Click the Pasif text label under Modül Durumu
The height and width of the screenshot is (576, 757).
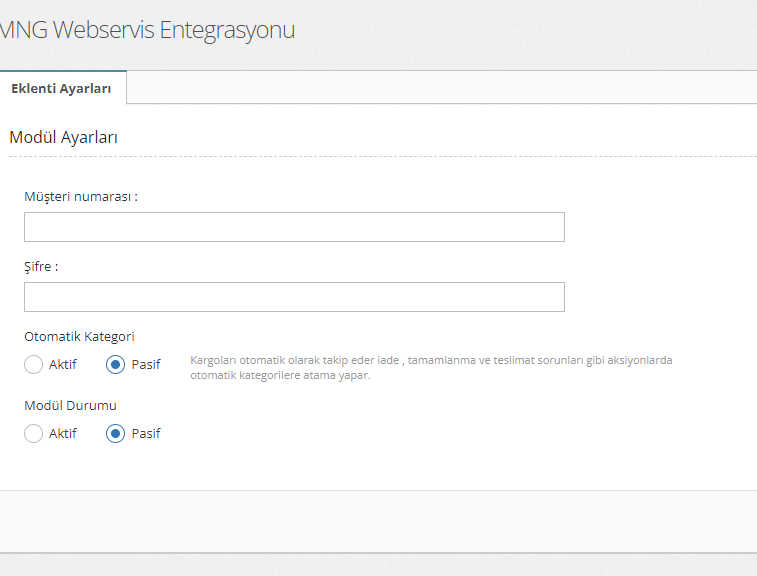146,434
